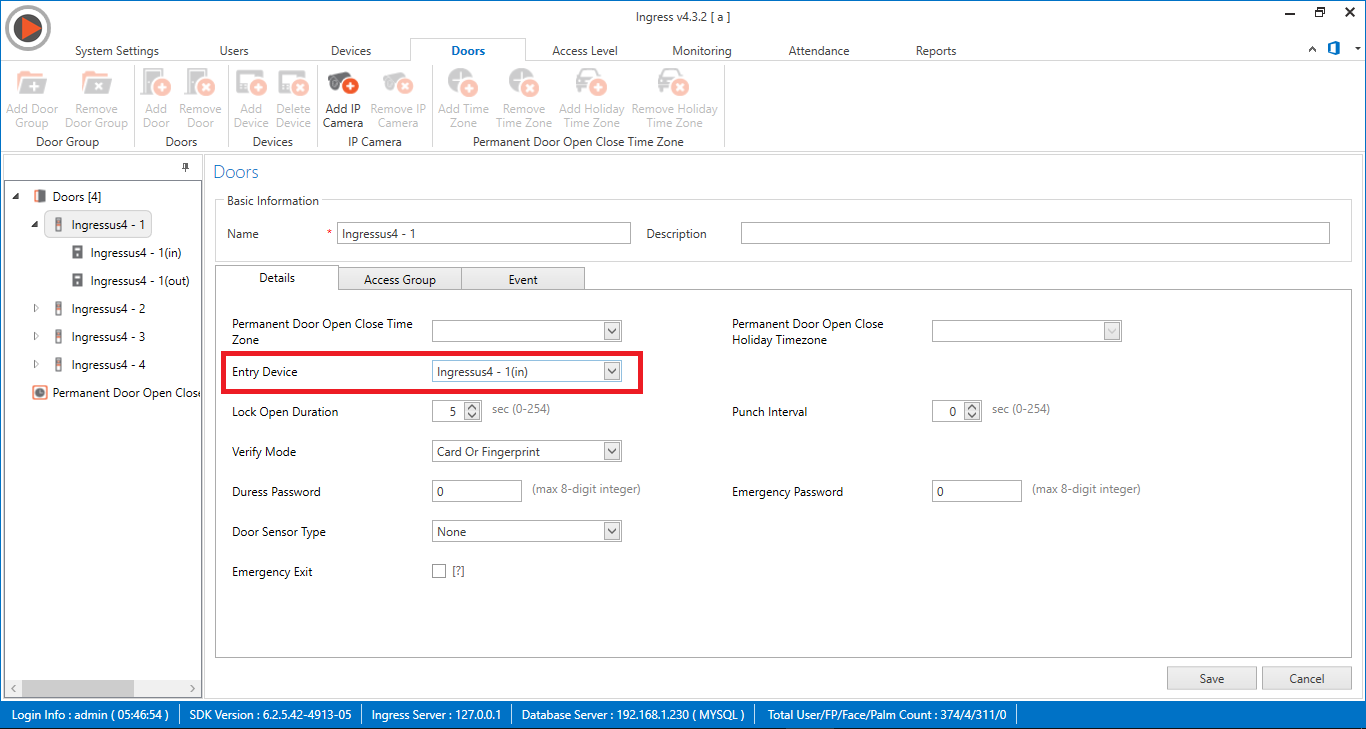The image size is (1366, 729).
Task: Collapse the Ingressus4 - 1 tree arrow
Action: [x=35, y=225]
